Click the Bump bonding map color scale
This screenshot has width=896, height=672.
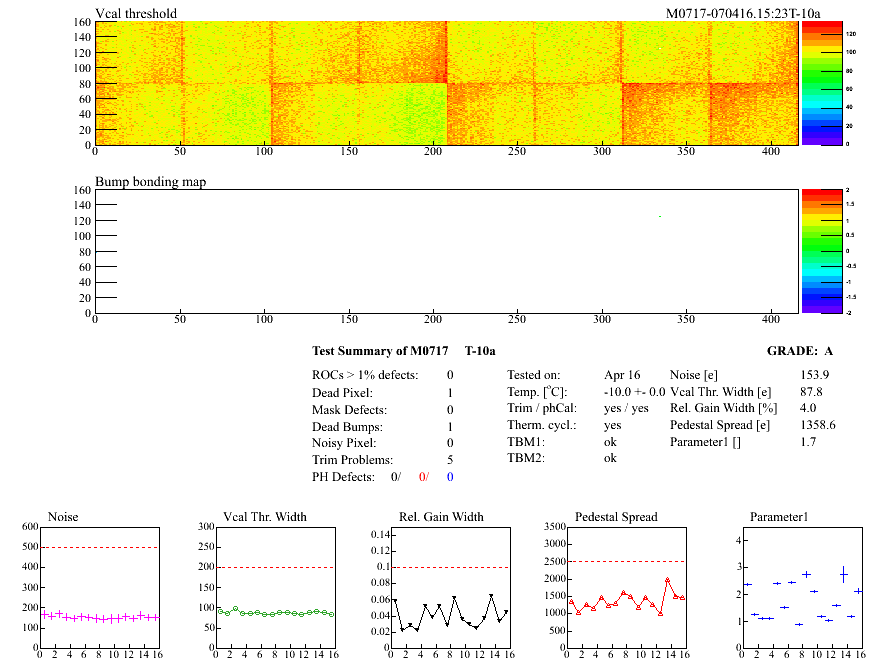tap(811, 250)
